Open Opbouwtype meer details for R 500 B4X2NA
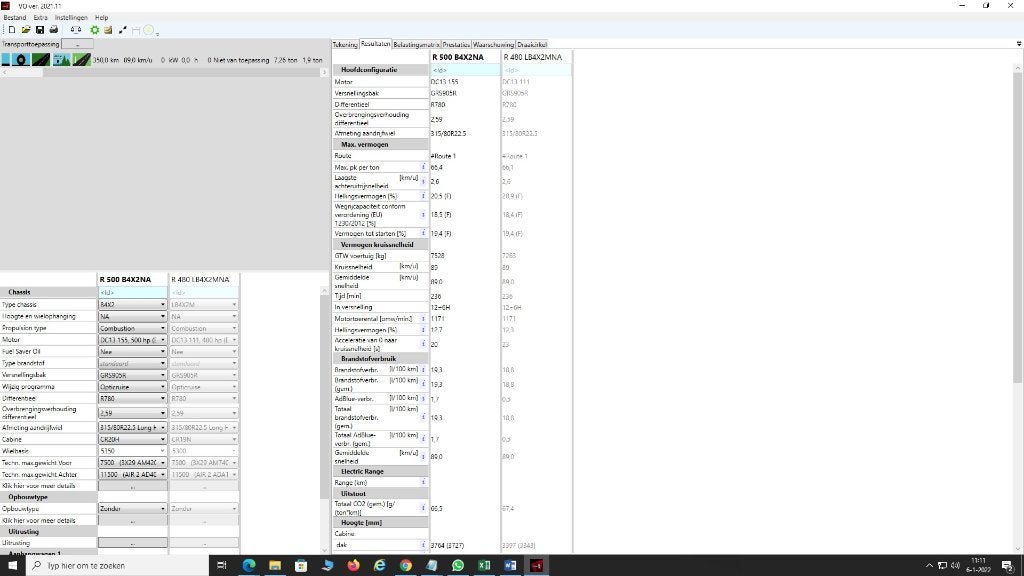The height and width of the screenshot is (576, 1024). (133, 520)
